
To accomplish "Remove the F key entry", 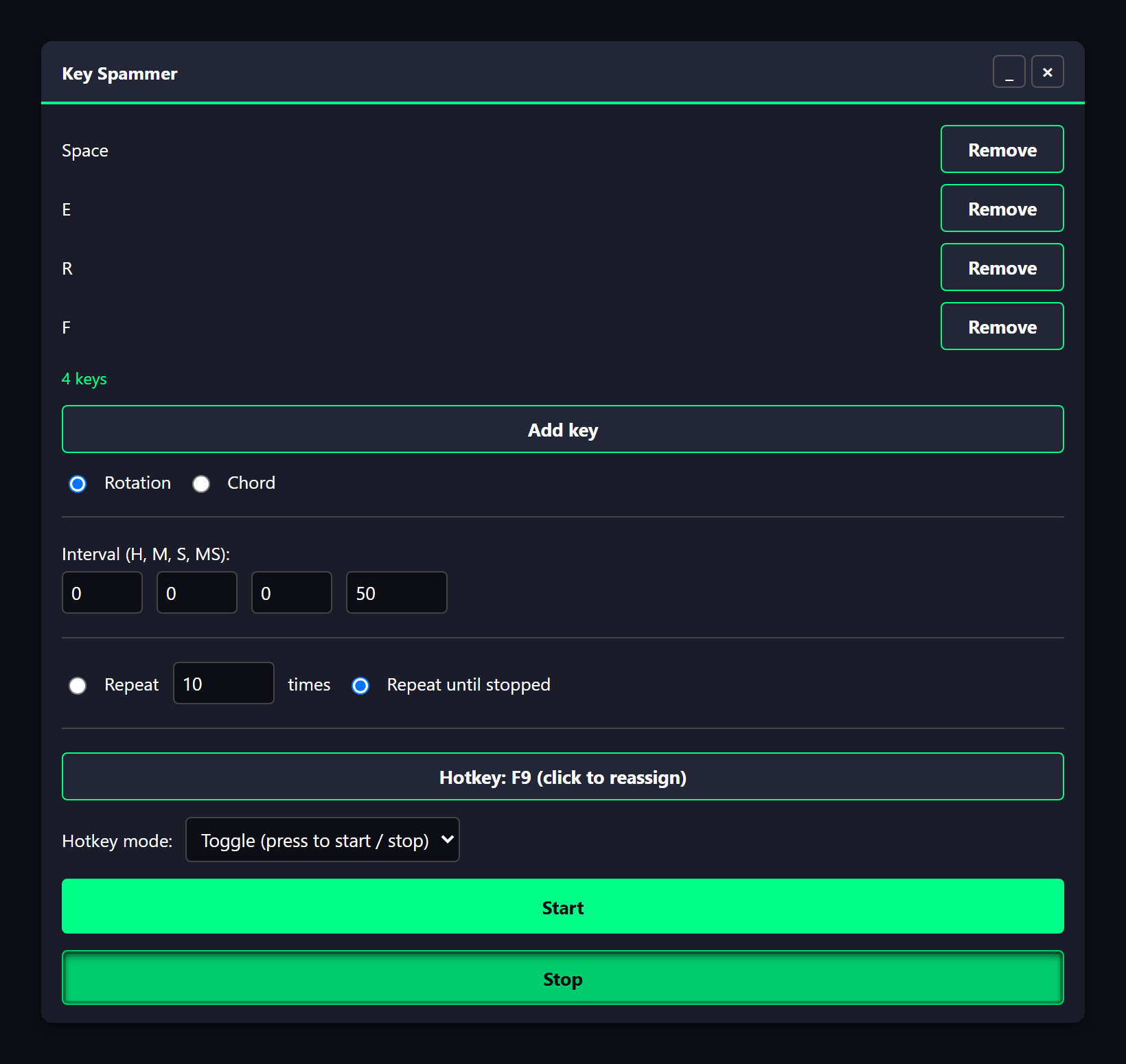I will (1002, 326).
